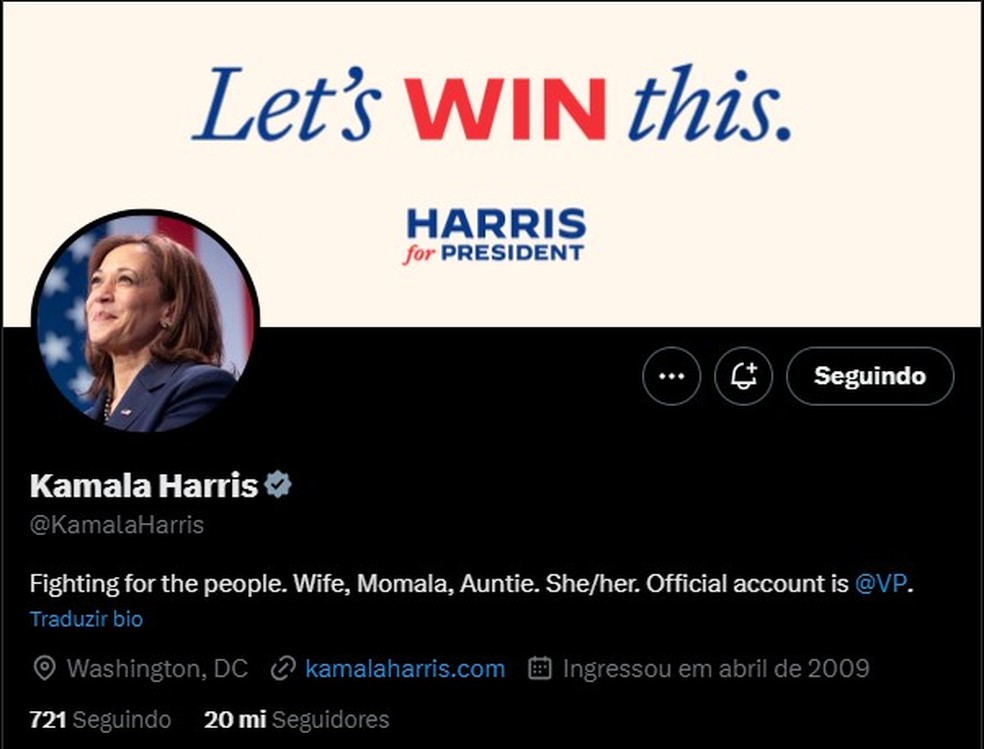
Task: Click the chain link icon beside website
Action: point(283,669)
